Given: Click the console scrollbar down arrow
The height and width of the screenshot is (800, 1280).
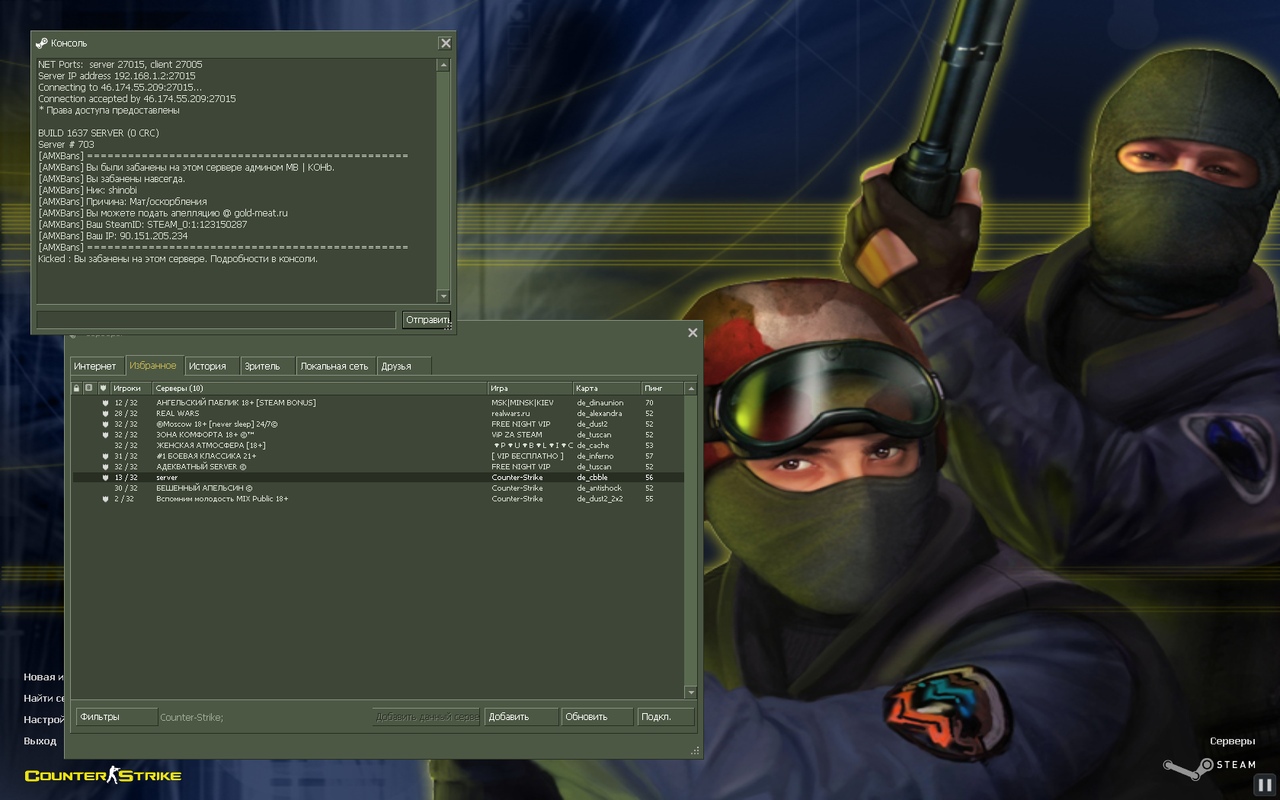Looking at the screenshot, I should [444, 296].
